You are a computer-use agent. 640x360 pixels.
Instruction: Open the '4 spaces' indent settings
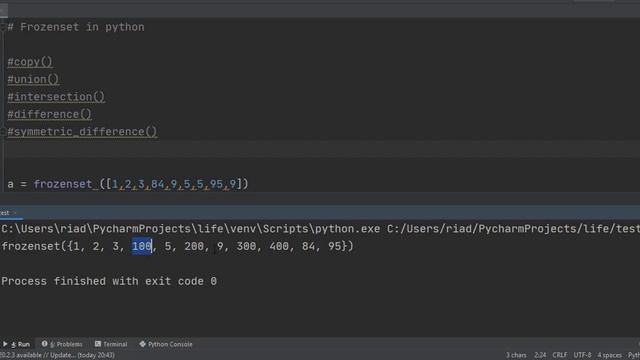click(x=609, y=355)
